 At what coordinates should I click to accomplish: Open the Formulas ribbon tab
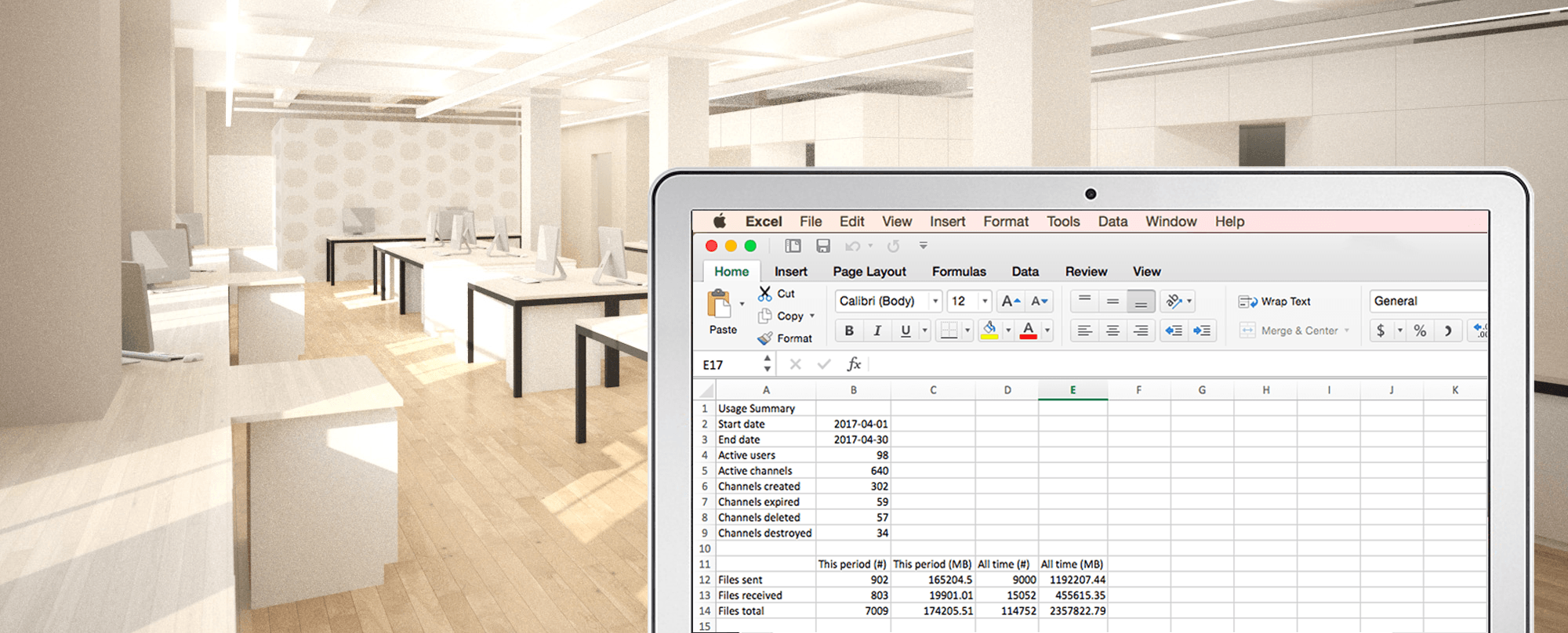pyautogui.click(x=959, y=271)
